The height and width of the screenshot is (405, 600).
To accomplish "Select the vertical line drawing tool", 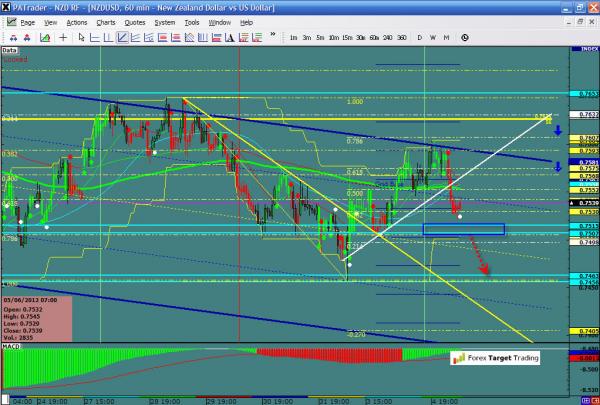I will tap(108, 38).
